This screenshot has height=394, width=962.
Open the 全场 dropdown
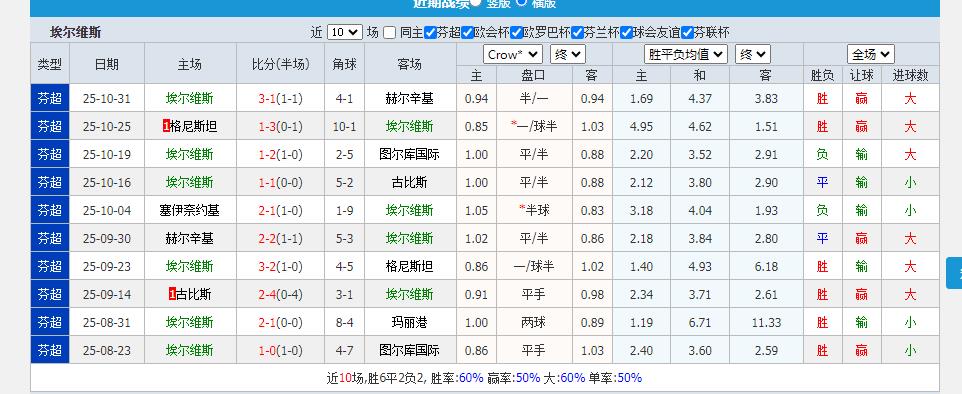(x=871, y=55)
